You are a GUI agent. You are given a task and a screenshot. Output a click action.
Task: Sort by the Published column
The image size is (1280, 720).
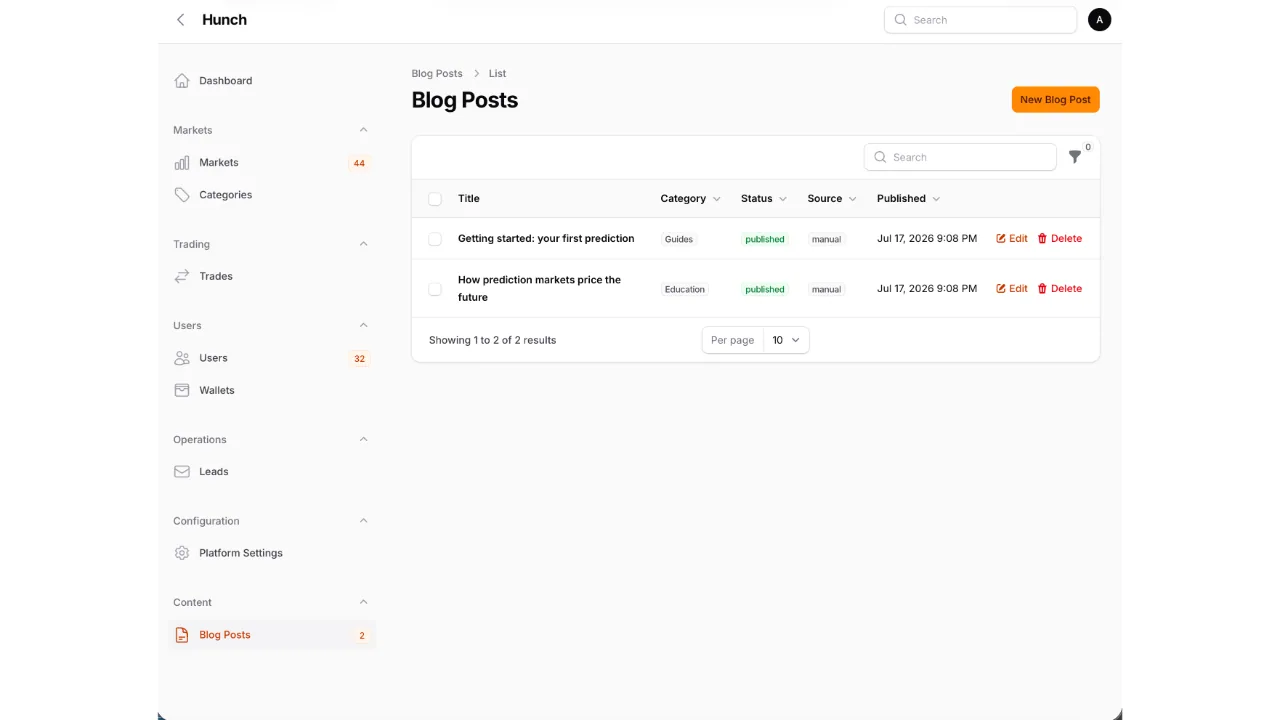pos(908,199)
